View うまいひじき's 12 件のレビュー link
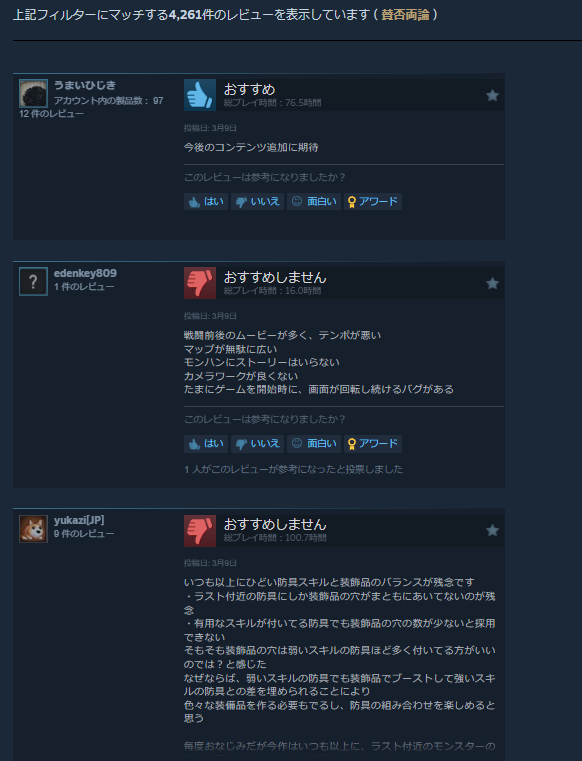Viewport: 582px width, 761px height. coord(51,114)
